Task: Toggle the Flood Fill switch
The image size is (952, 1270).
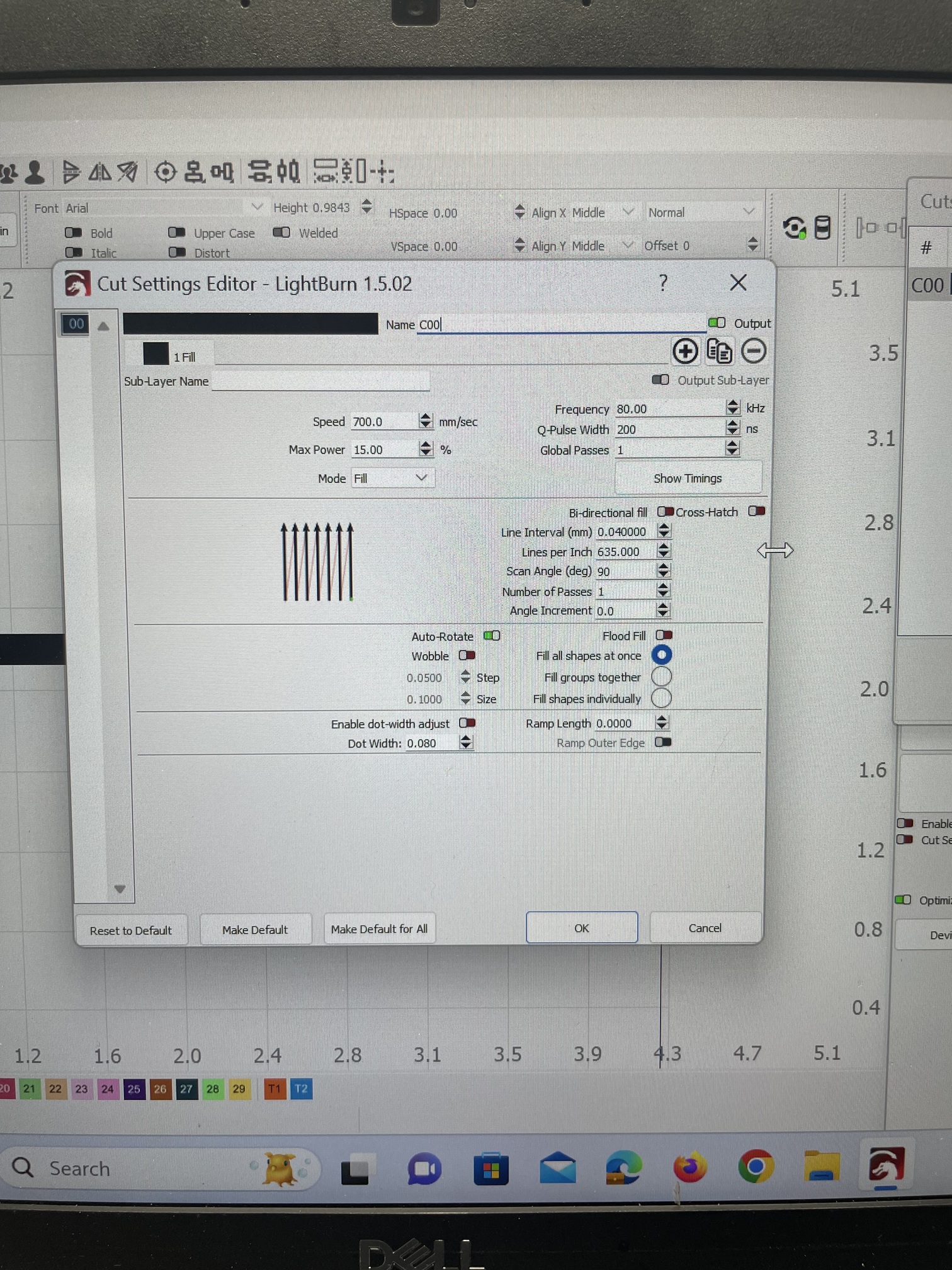Action: pyautogui.click(x=664, y=635)
